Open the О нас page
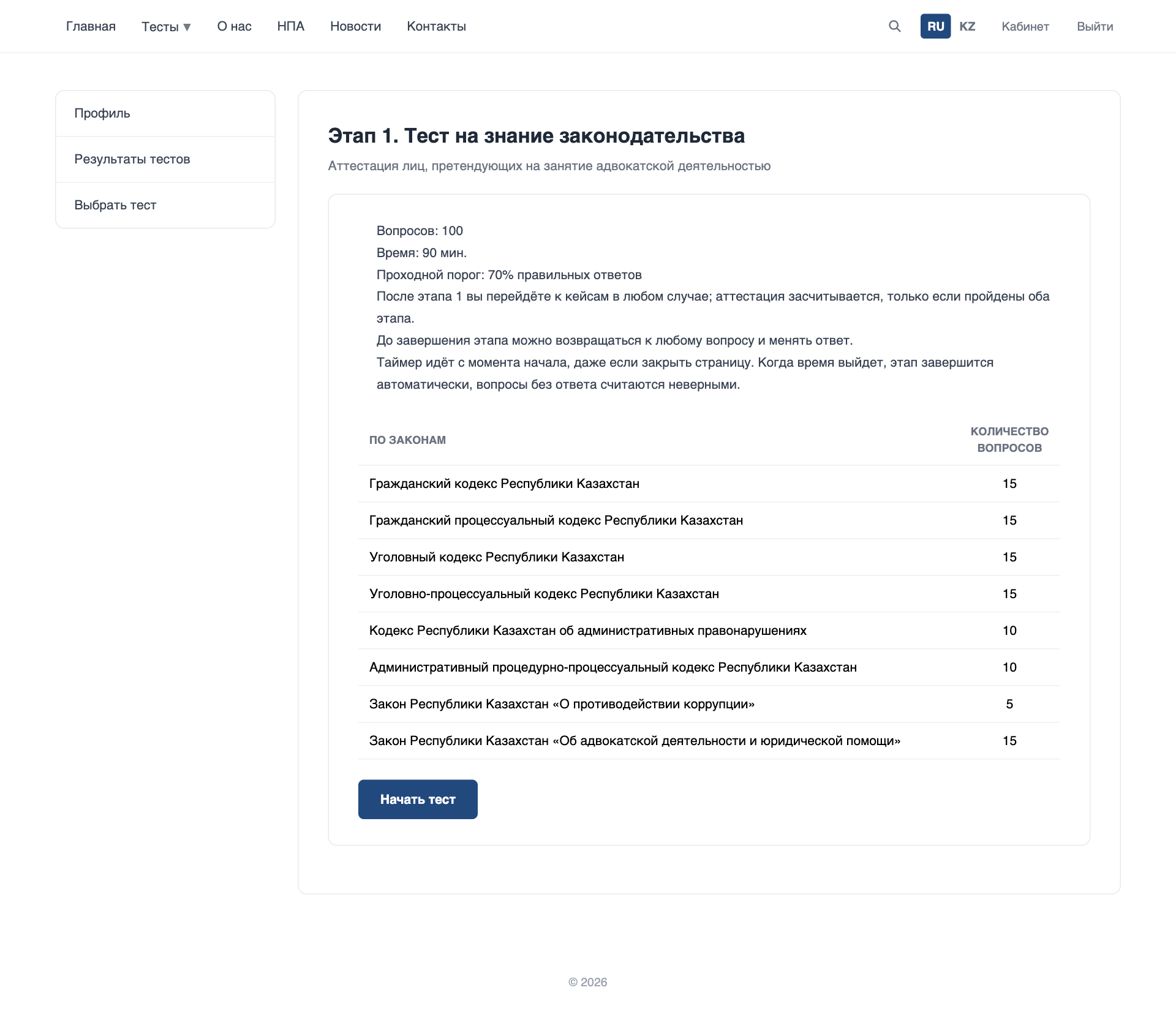1176x1012 pixels. click(235, 26)
